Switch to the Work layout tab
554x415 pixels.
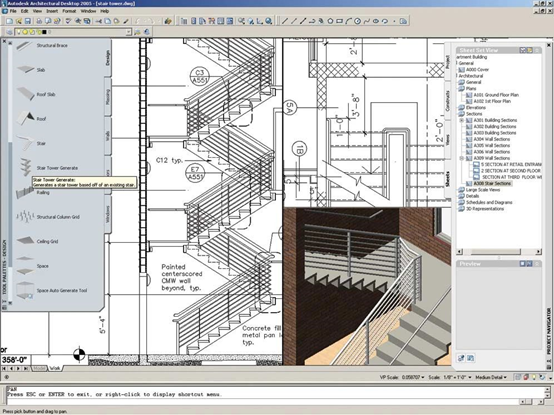[x=54, y=368]
